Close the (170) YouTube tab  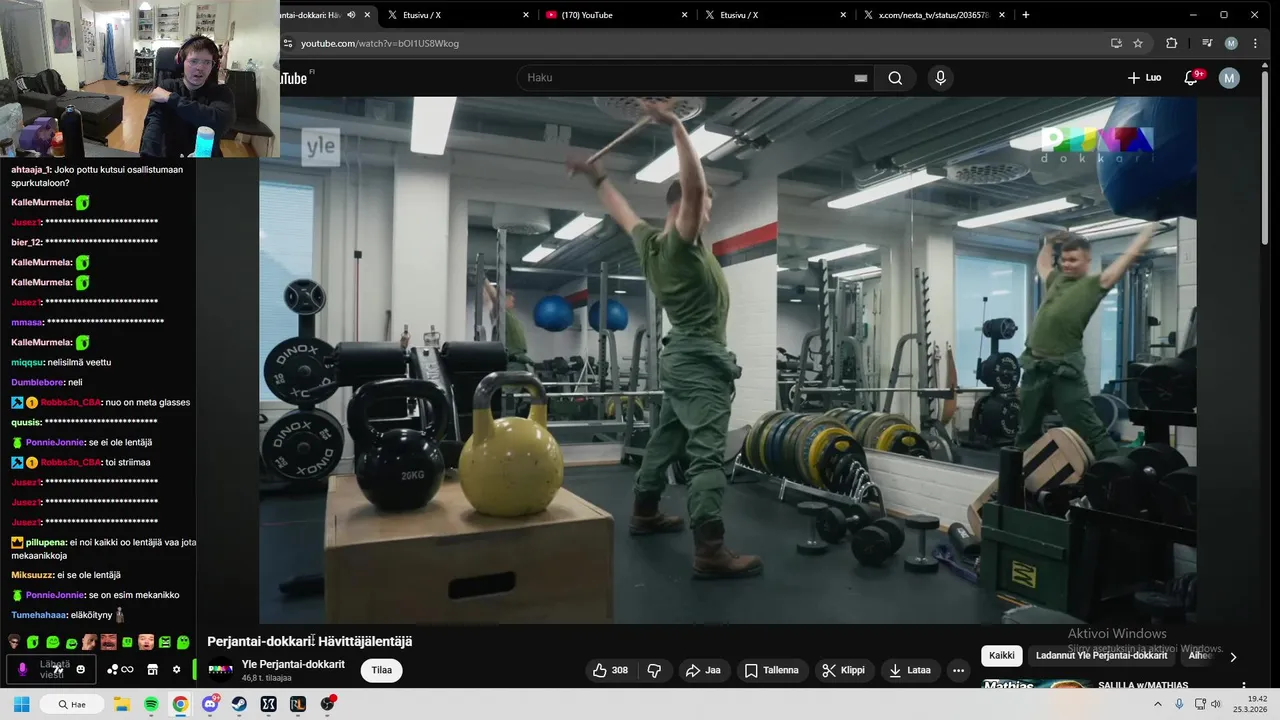click(685, 15)
